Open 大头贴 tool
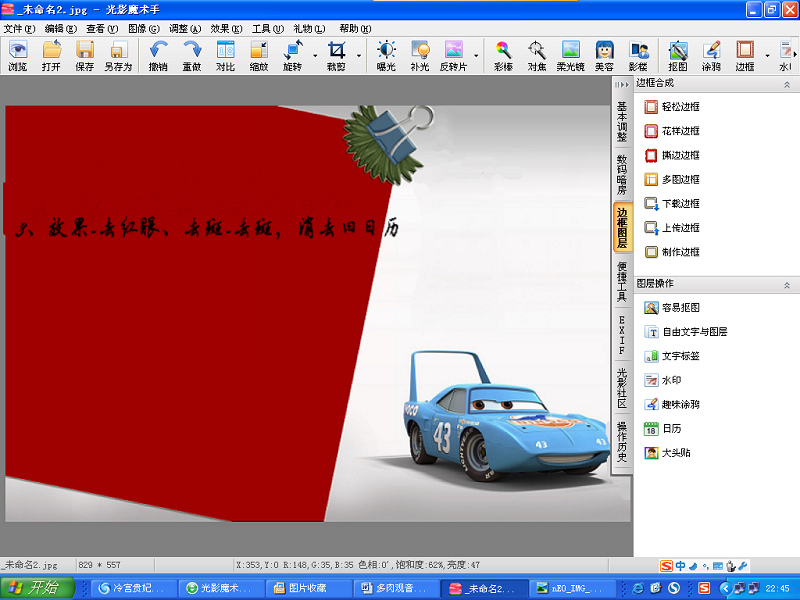800x600 pixels. click(668, 453)
